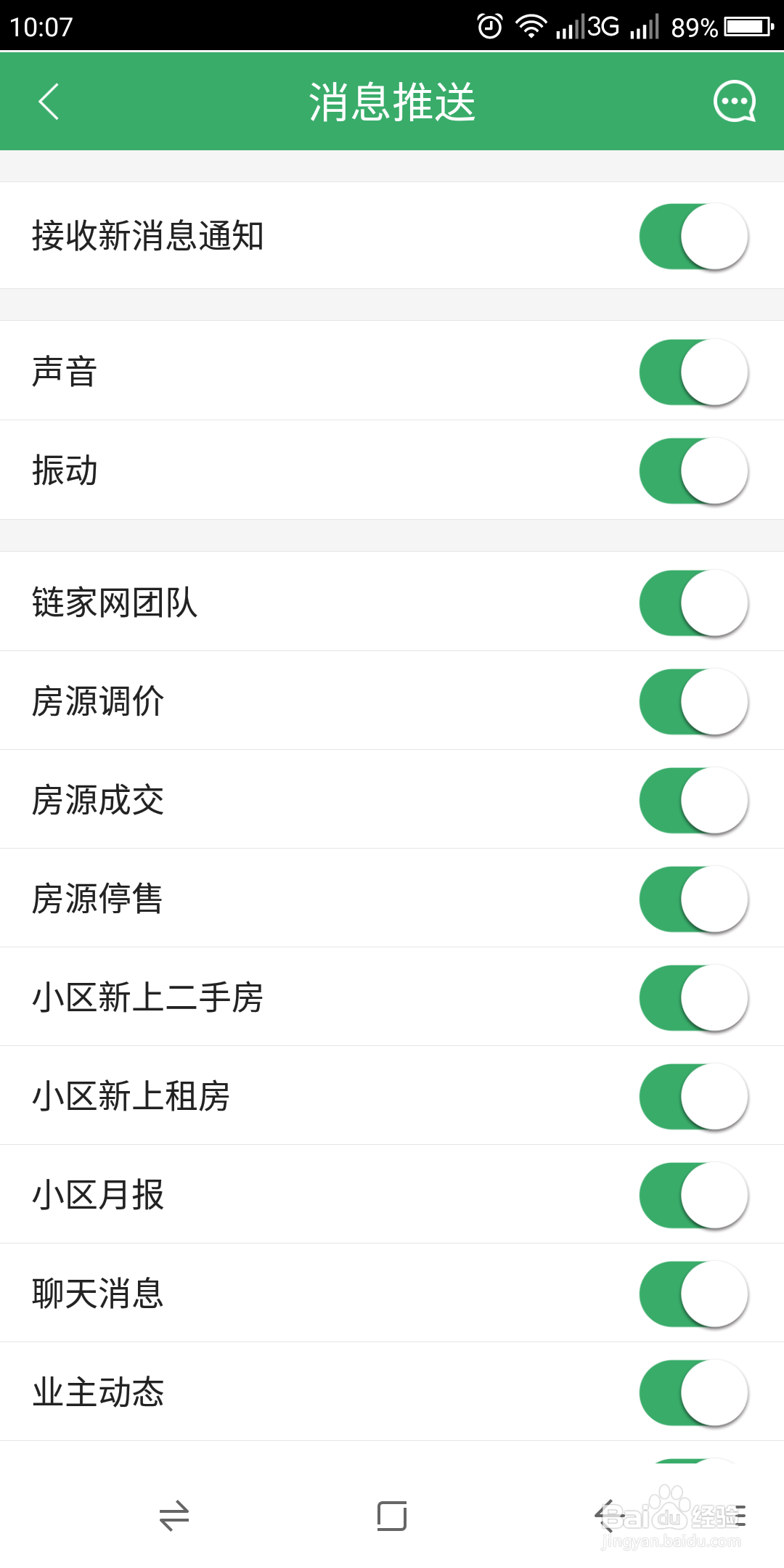Tap the system back navigation icon
This screenshot has width=784, height=1568.
[610, 1516]
